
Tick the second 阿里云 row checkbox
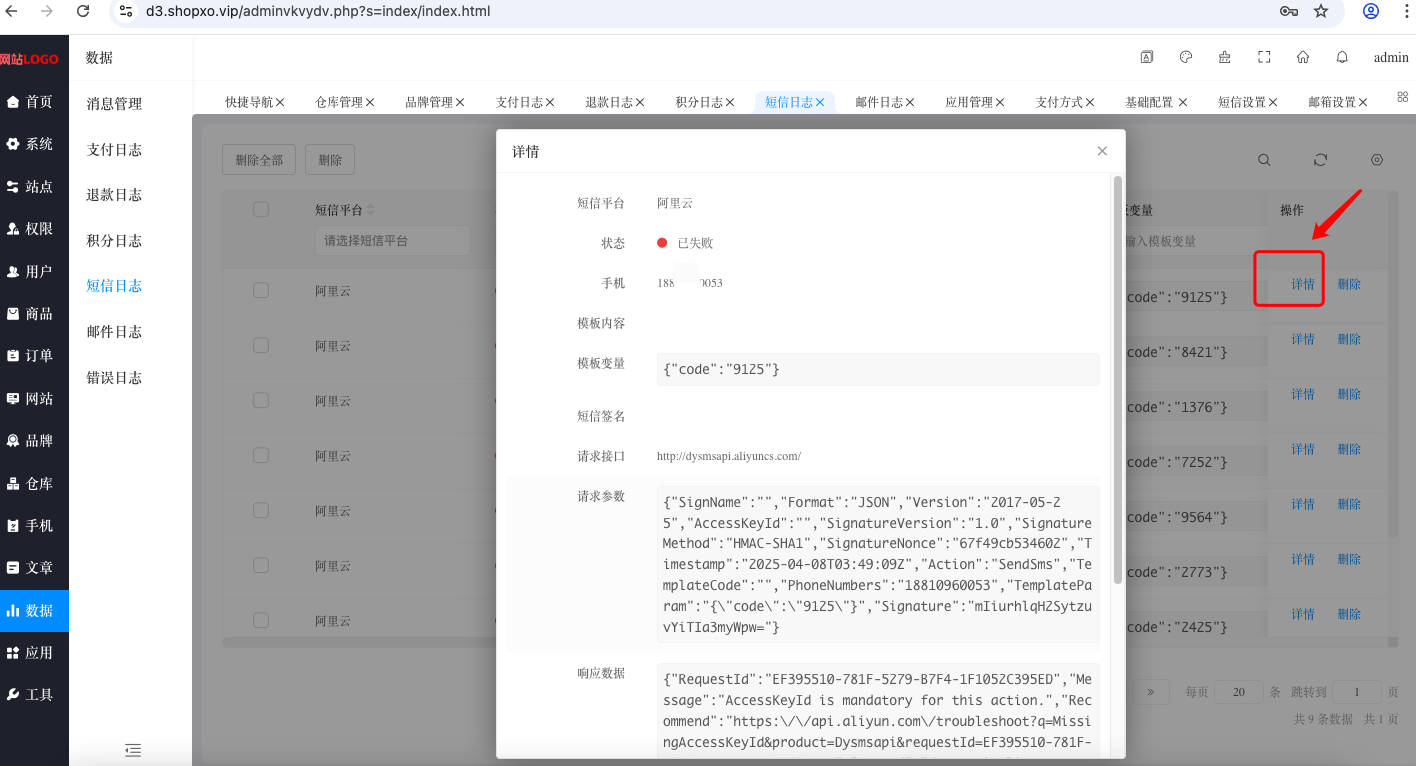coord(261,345)
